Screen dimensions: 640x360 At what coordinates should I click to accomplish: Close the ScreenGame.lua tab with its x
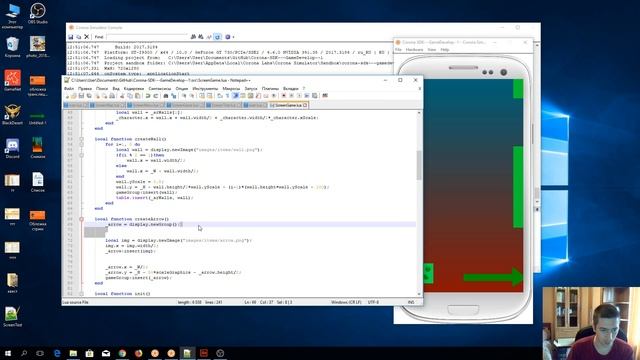pyautogui.click(x=305, y=105)
